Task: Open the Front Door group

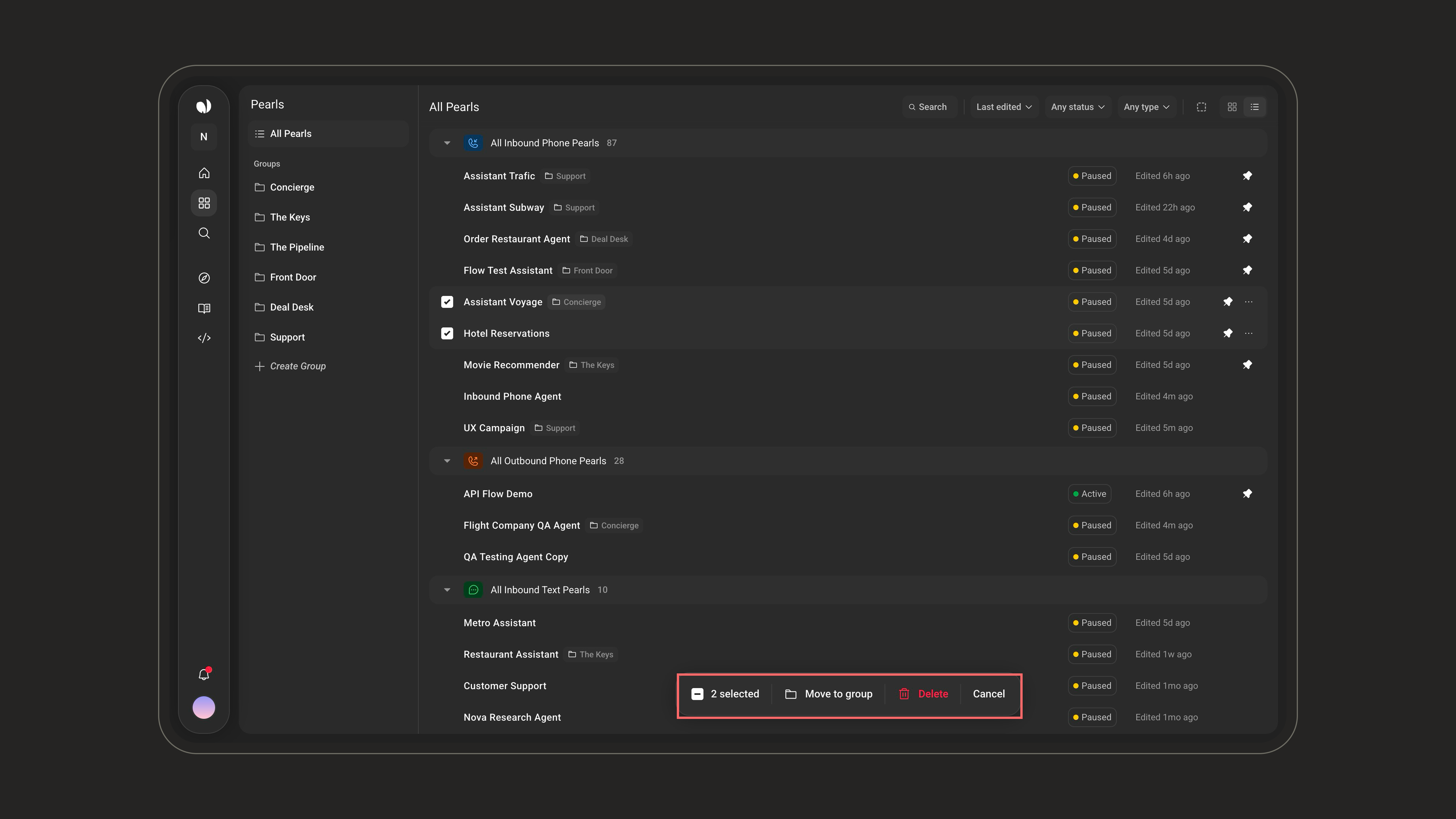Action: 328,277
